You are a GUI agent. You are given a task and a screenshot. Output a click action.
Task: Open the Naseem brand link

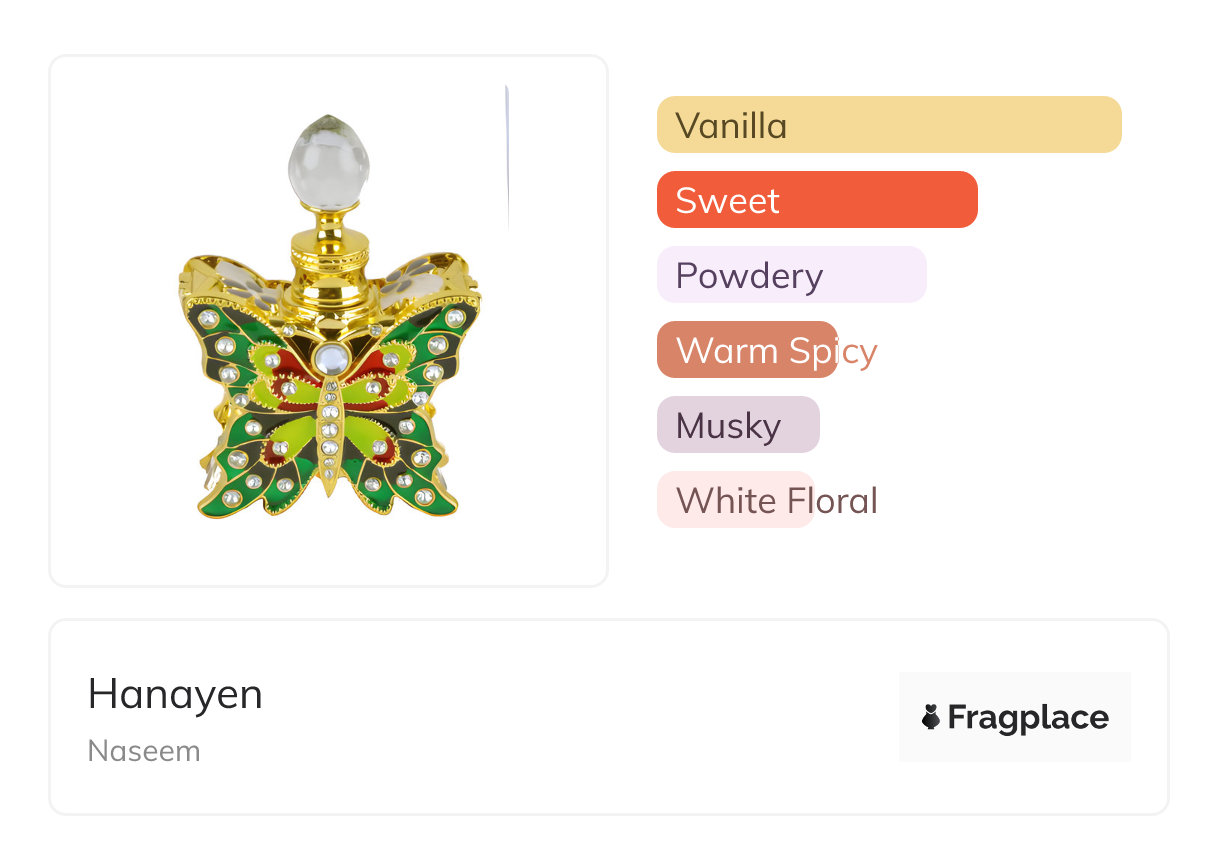click(x=144, y=751)
